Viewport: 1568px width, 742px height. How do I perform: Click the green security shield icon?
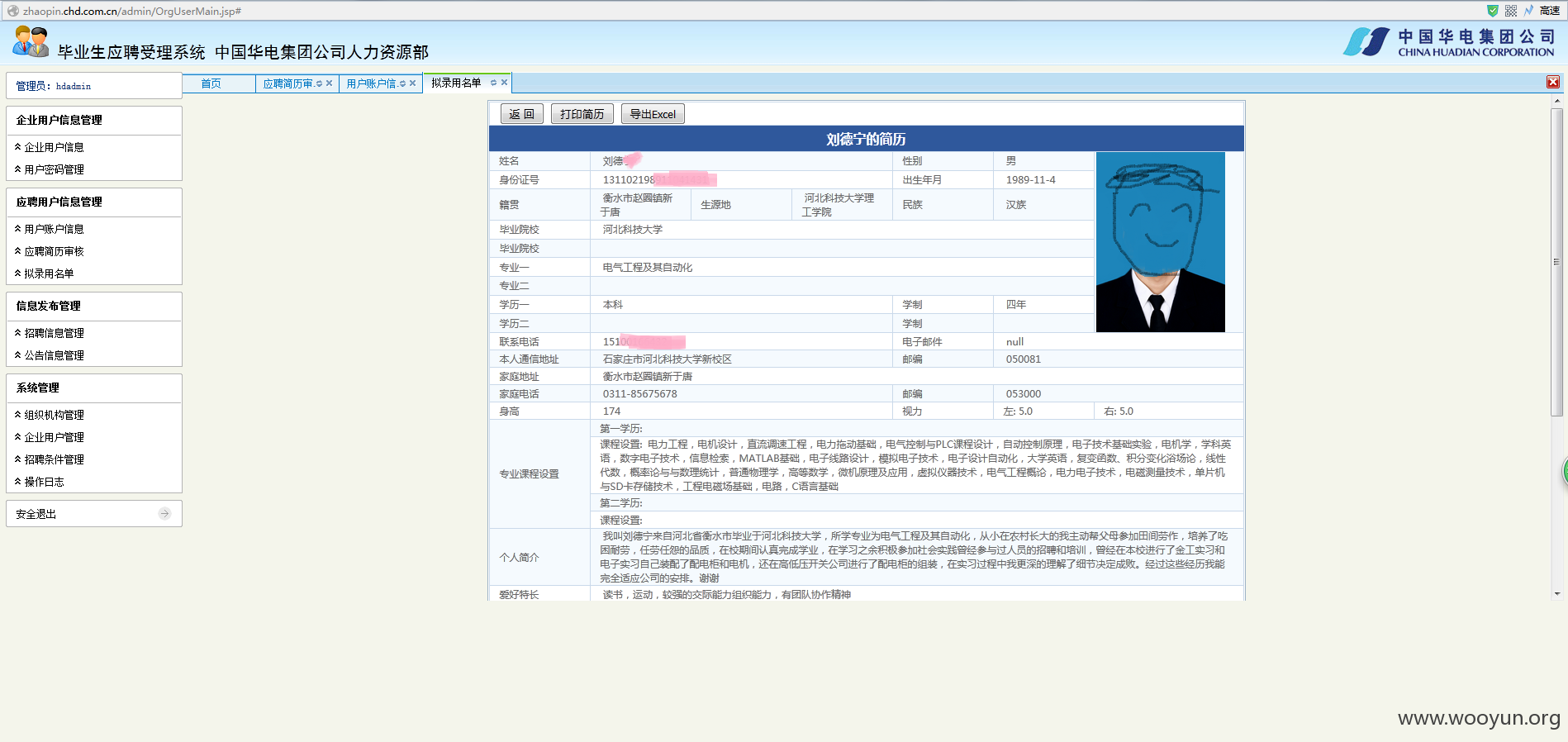pyautogui.click(x=1492, y=11)
